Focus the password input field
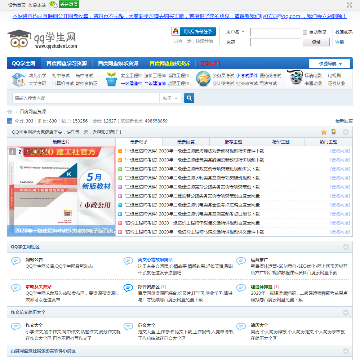This screenshot has width=360, height=360. [x=276, y=42]
